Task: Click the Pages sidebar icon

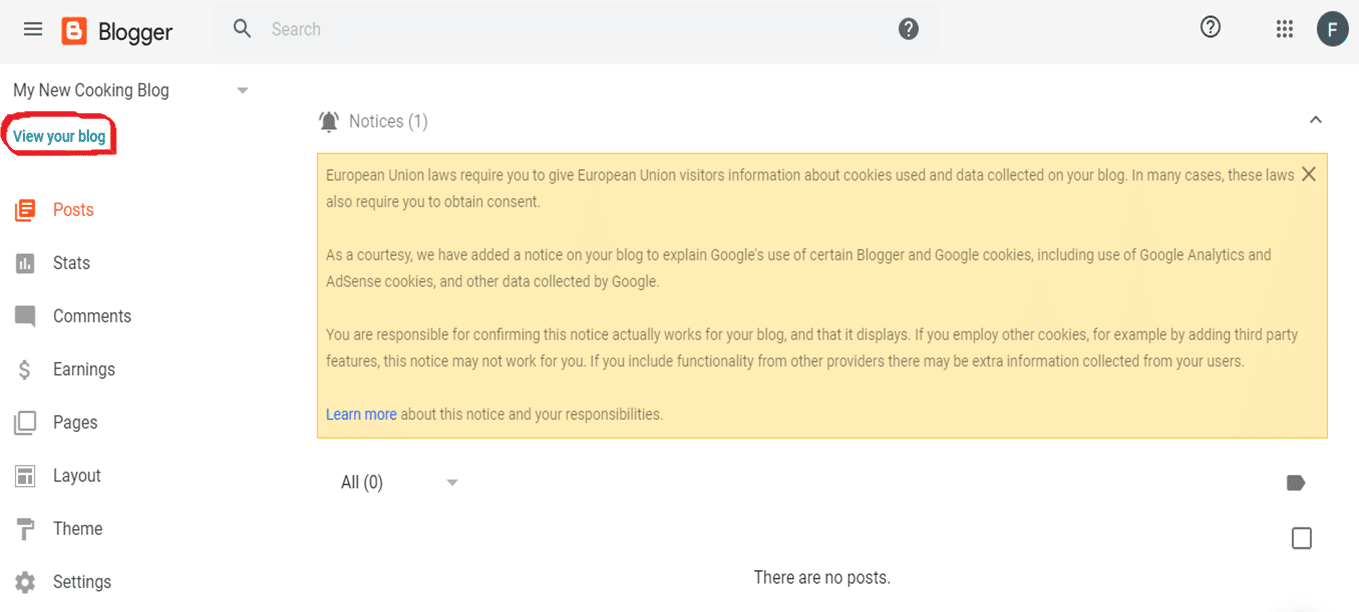Action: point(25,423)
